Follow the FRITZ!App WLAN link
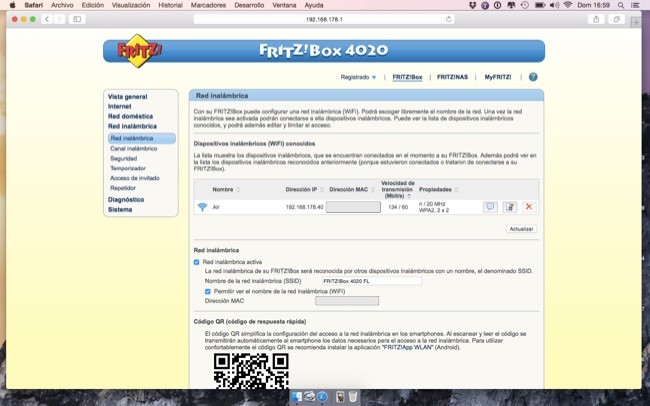The image size is (650, 406). point(407,348)
